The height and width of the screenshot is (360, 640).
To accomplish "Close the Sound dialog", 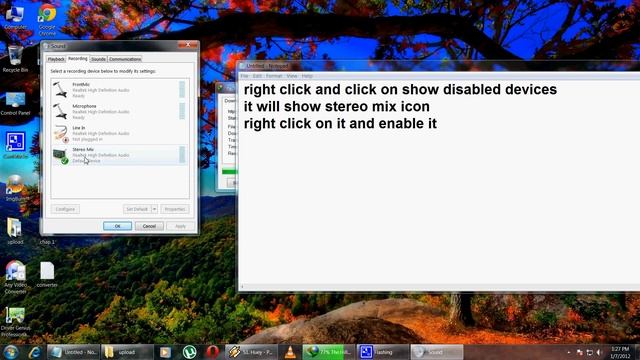I will [188, 44].
